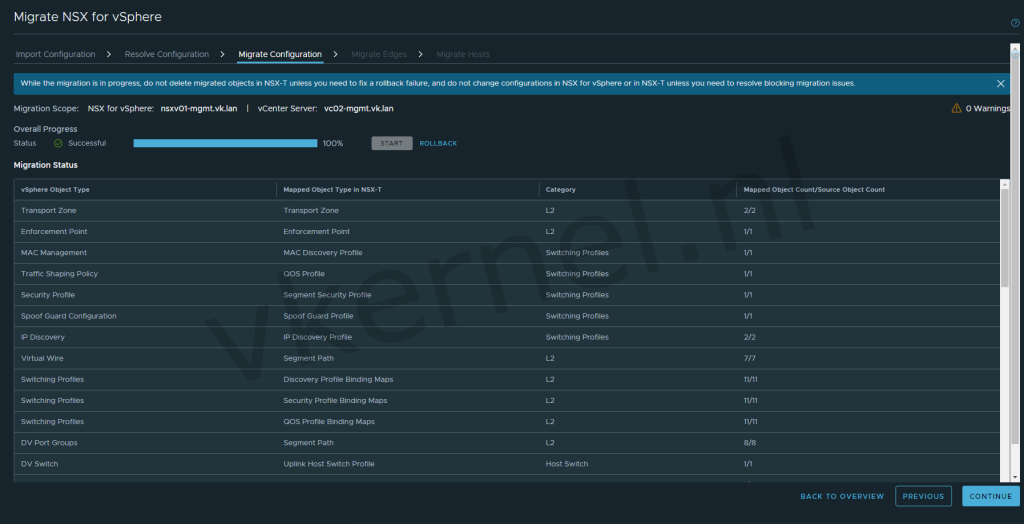The height and width of the screenshot is (524, 1024).
Task: Click the CONTINUE button
Action: coord(991,497)
